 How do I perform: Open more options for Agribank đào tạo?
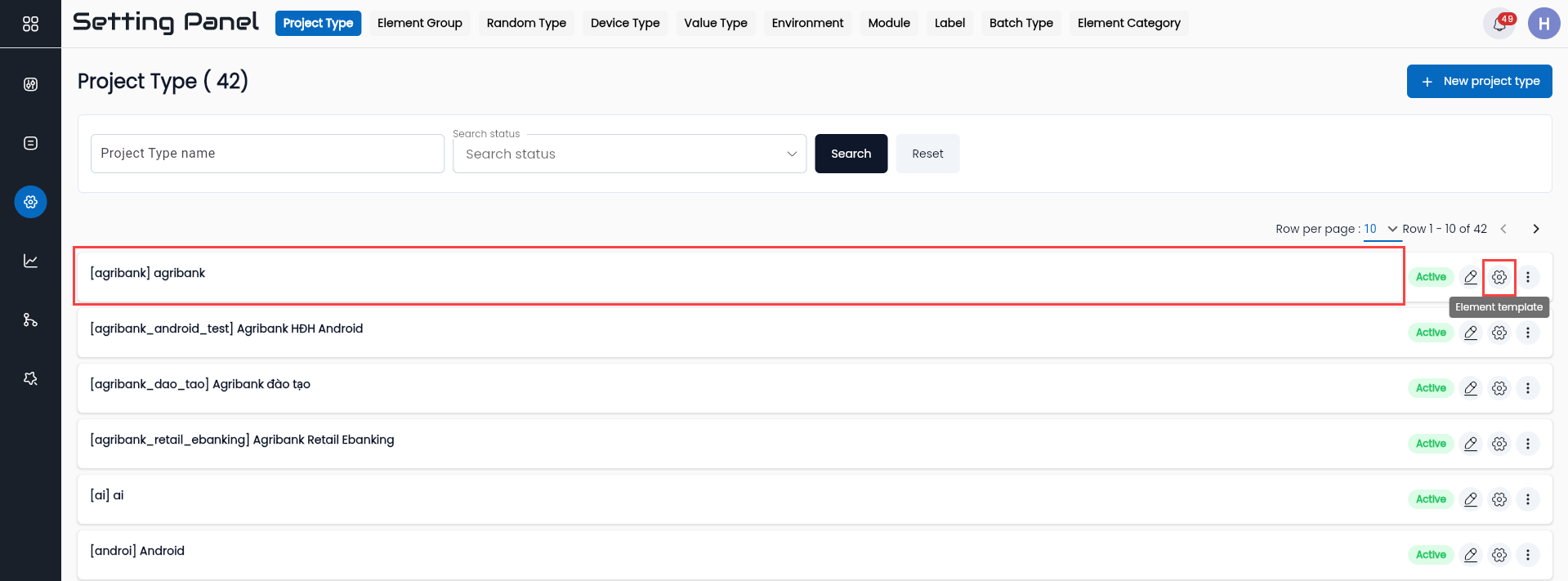pyautogui.click(x=1528, y=388)
